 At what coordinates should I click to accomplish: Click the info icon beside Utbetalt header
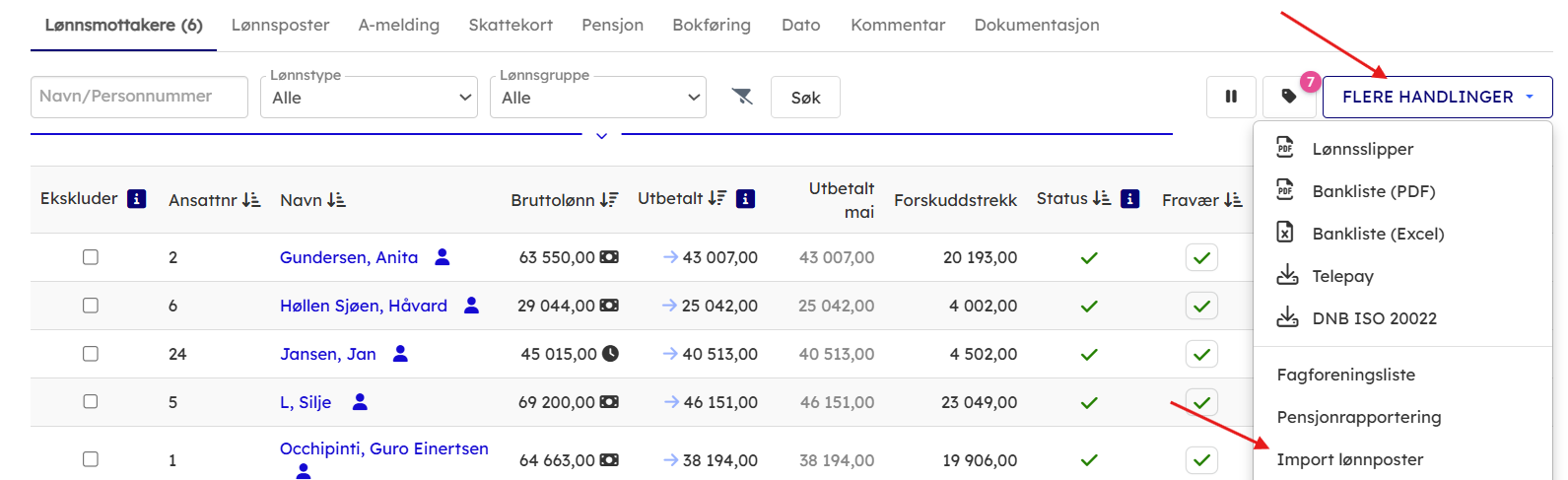point(746,199)
